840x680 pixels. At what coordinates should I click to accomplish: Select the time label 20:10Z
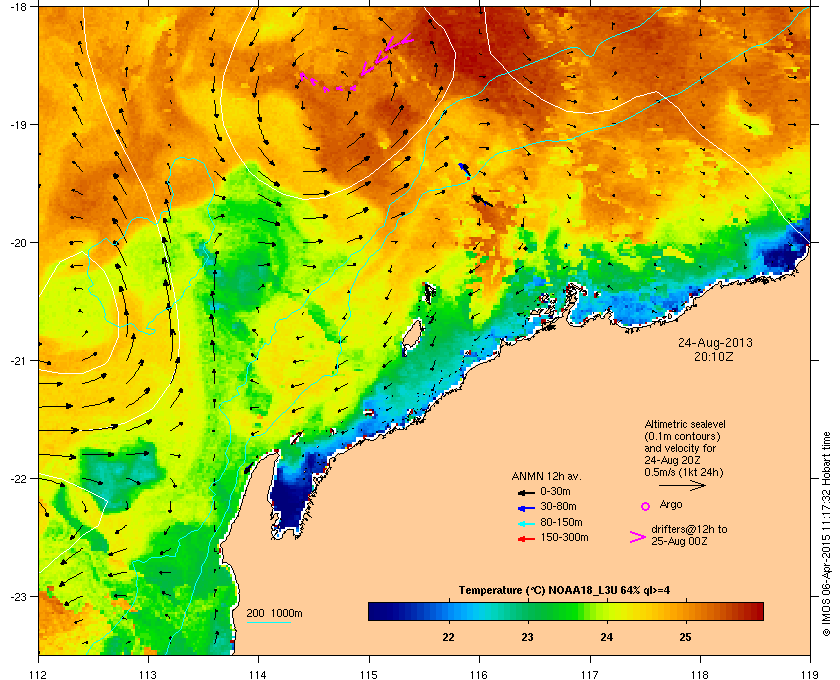click(x=714, y=356)
